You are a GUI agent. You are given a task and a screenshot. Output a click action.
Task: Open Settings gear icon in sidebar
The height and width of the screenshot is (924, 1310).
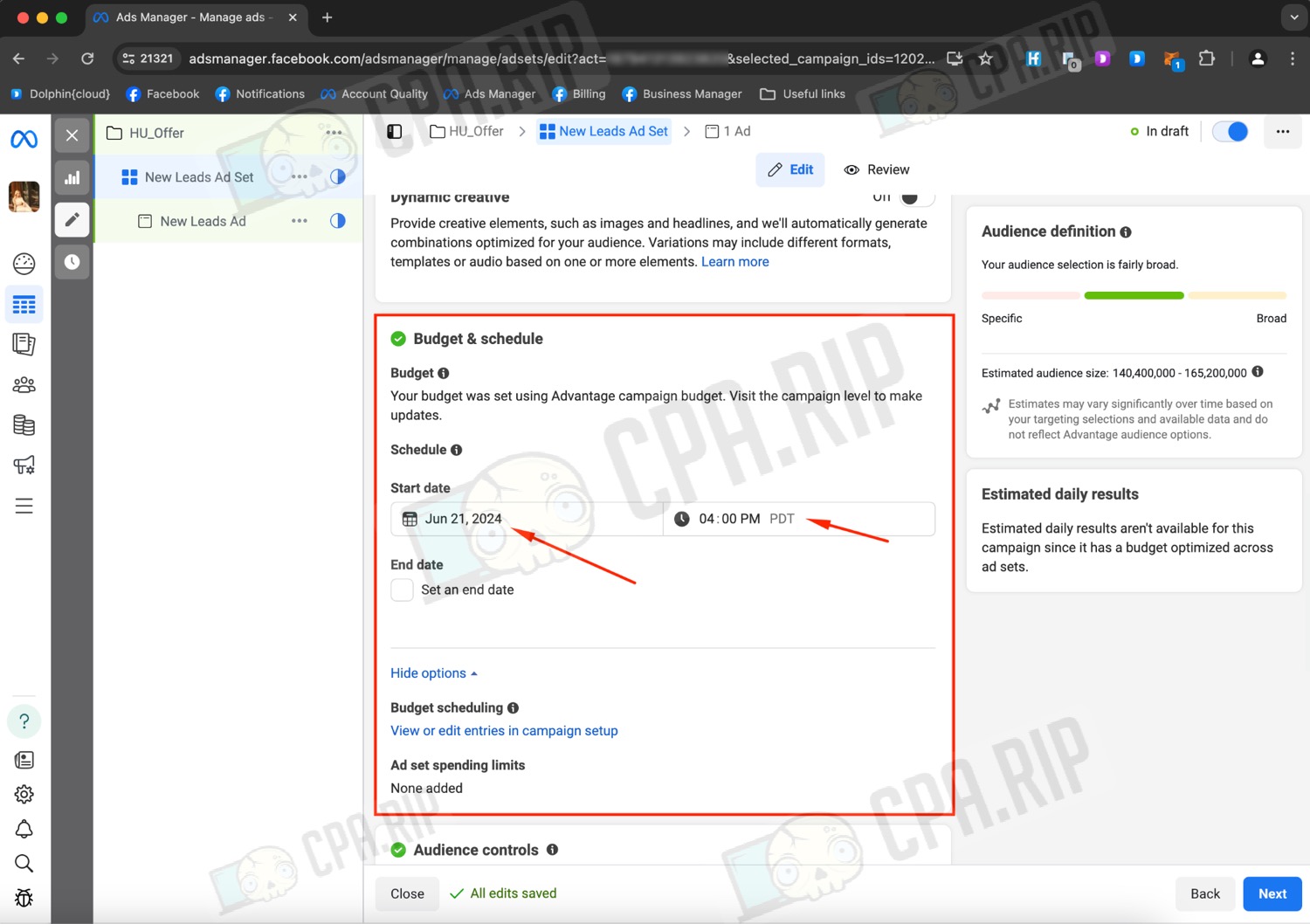pyautogui.click(x=24, y=794)
